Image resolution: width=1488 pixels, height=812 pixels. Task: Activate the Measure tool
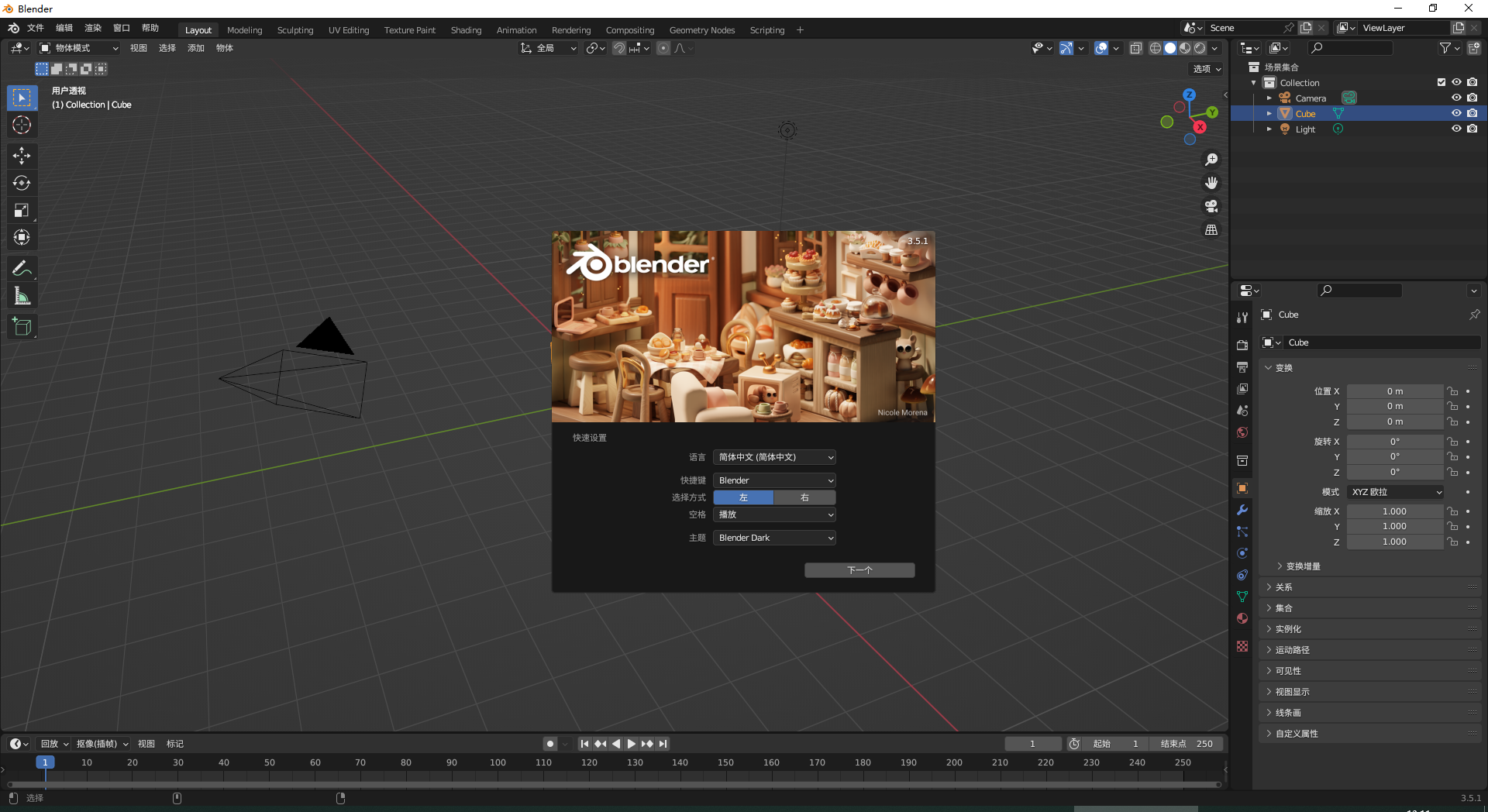(22, 295)
